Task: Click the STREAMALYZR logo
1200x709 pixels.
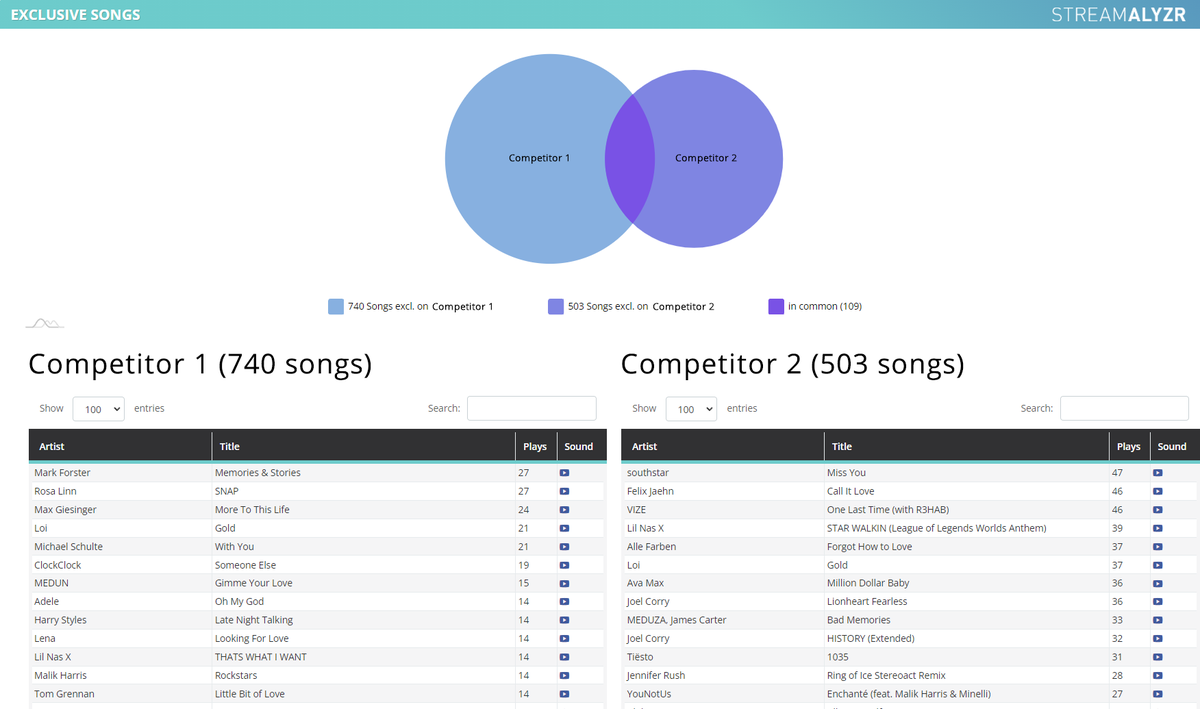Action: tap(1118, 15)
